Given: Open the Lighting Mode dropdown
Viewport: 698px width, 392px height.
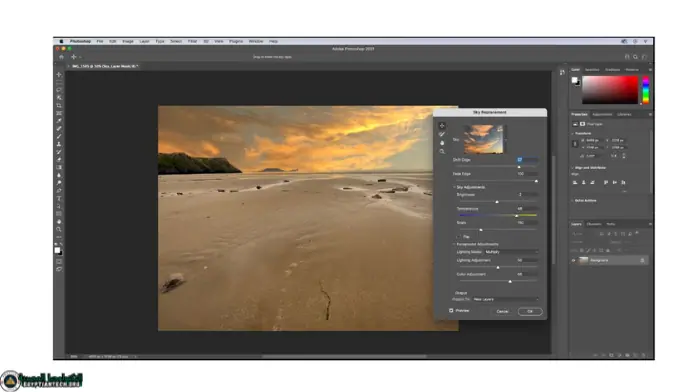Looking at the screenshot, I should click(x=511, y=252).
